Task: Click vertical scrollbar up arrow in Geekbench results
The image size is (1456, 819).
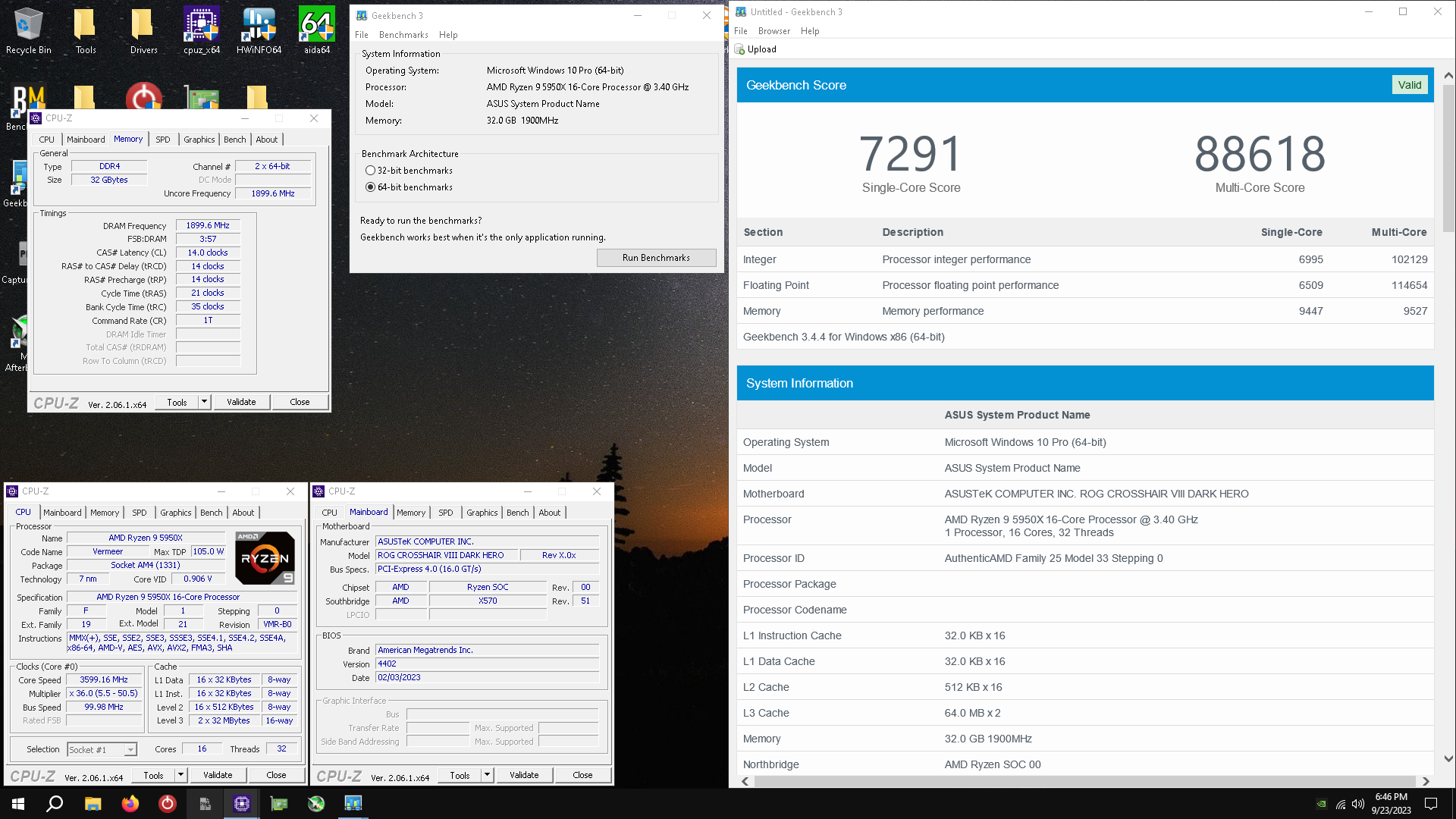Action: (x=1448, y=76)
